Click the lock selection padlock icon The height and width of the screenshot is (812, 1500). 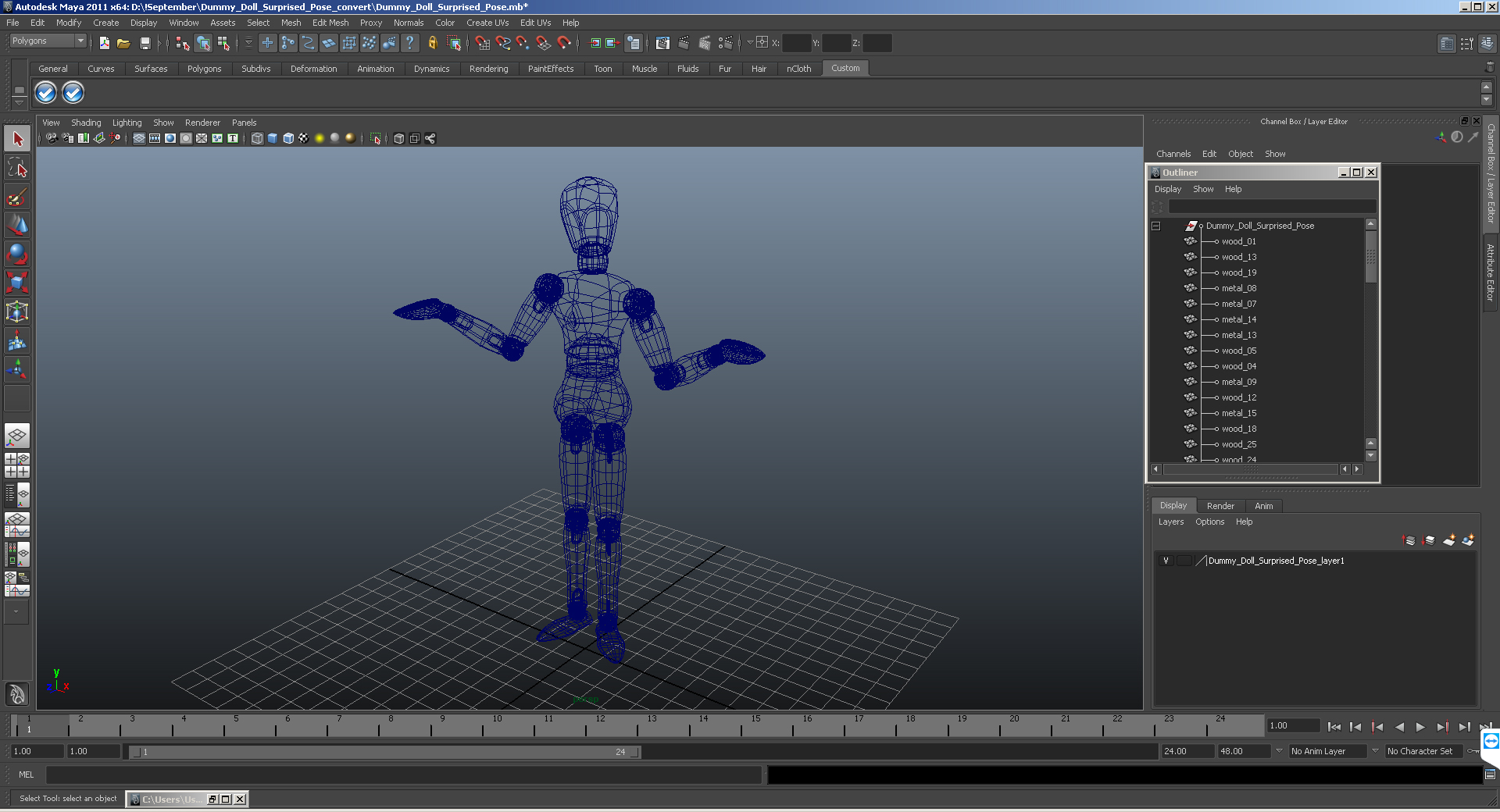point(432,43)
